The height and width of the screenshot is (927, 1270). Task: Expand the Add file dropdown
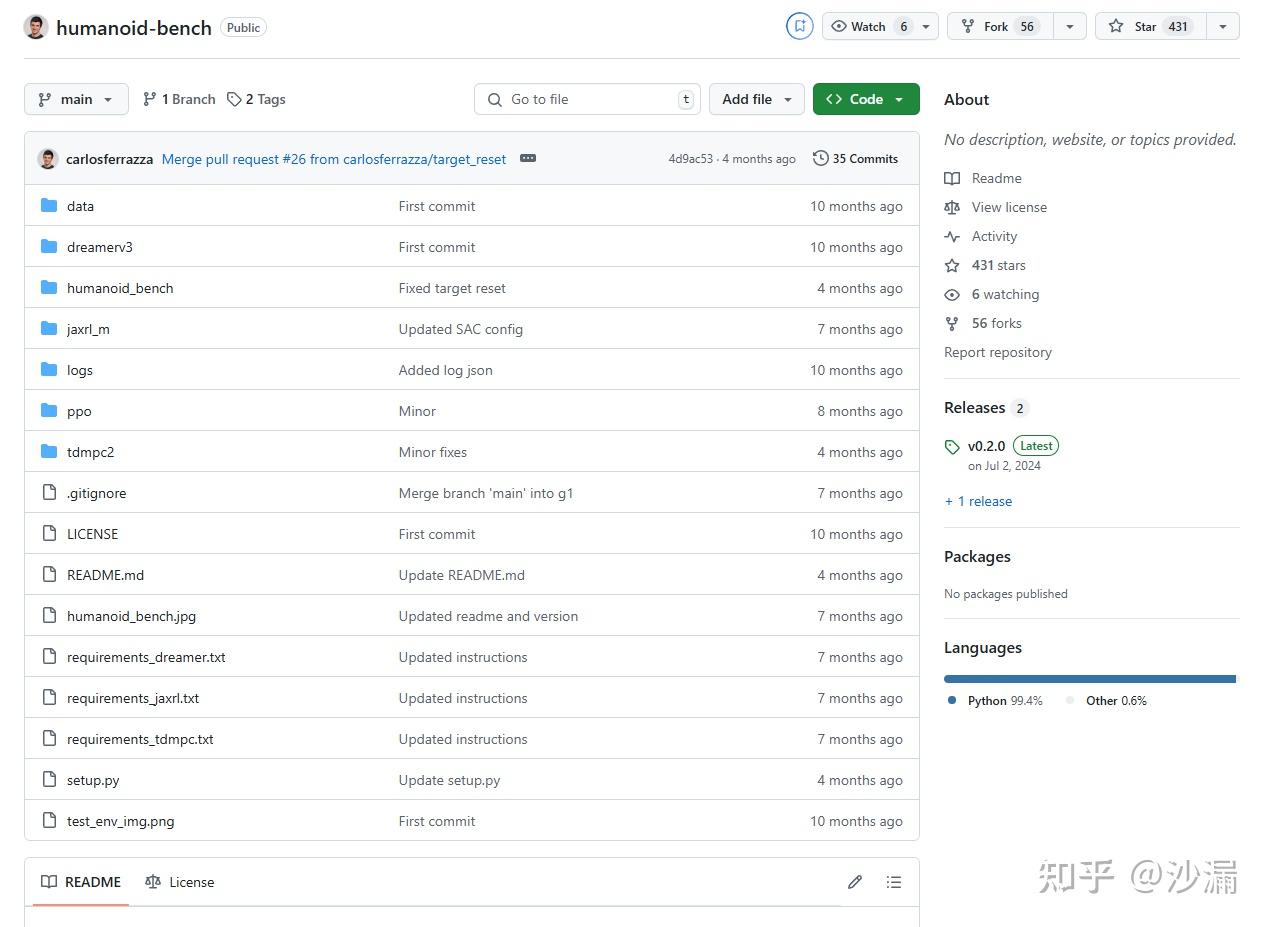pos(757,99)
